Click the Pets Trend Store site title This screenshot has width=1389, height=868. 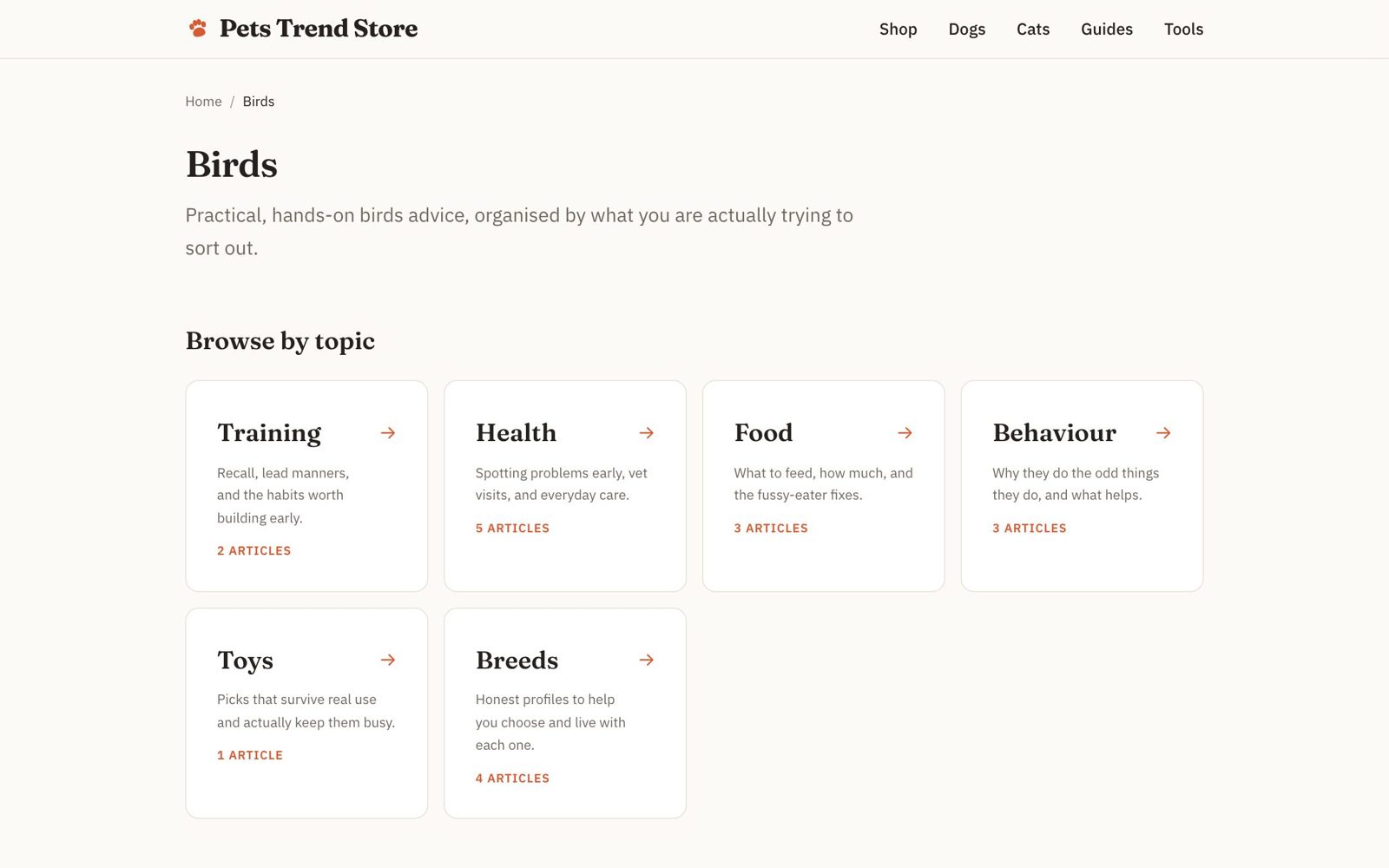[319, 29]
